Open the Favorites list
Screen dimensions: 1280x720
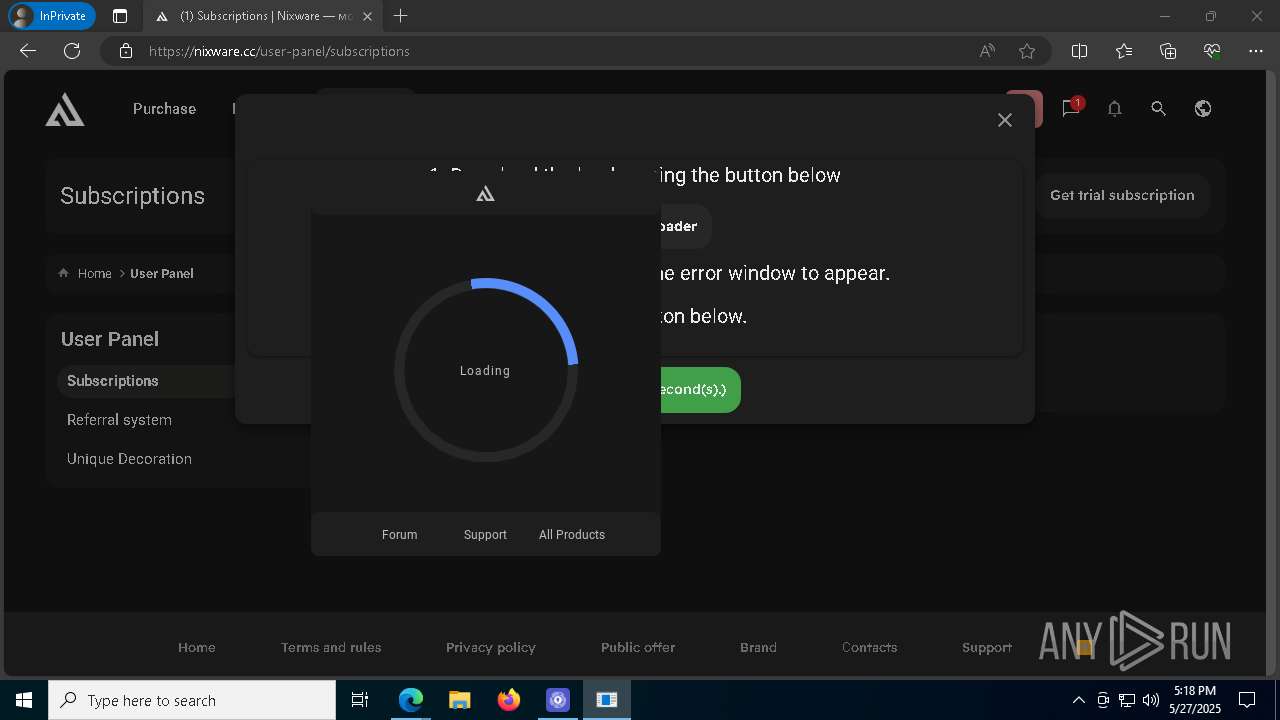(1124, 51)
